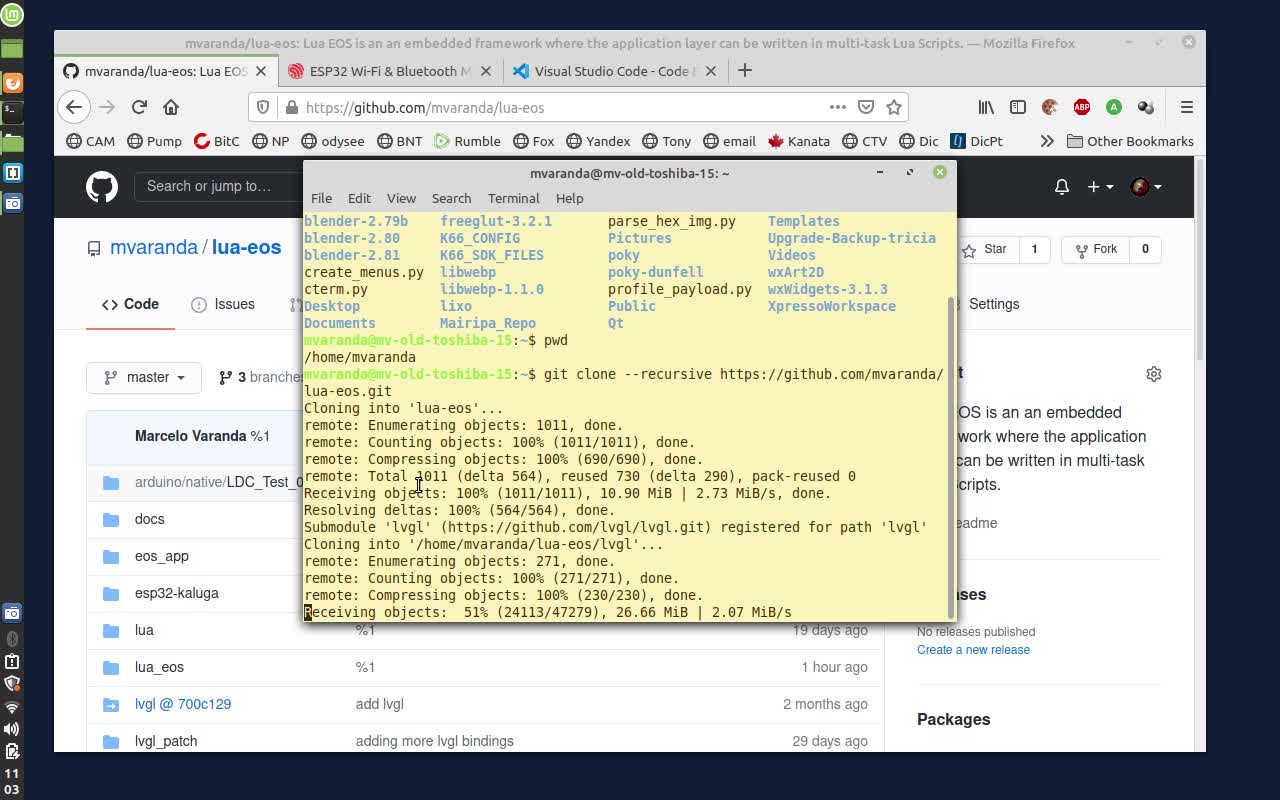Open the Firefox home page button
Viewport: 1280px width, 800px height.
(171, 107)
